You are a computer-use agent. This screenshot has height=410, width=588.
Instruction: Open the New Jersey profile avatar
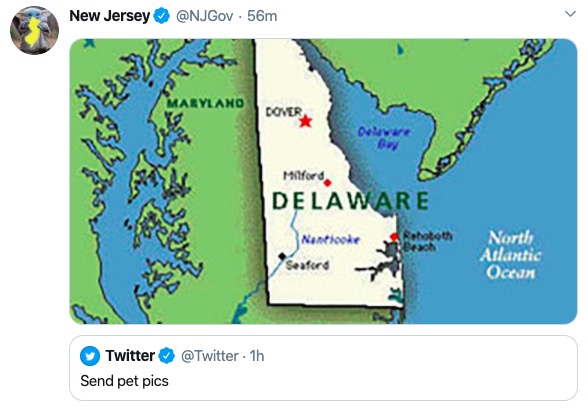(34, 30)
